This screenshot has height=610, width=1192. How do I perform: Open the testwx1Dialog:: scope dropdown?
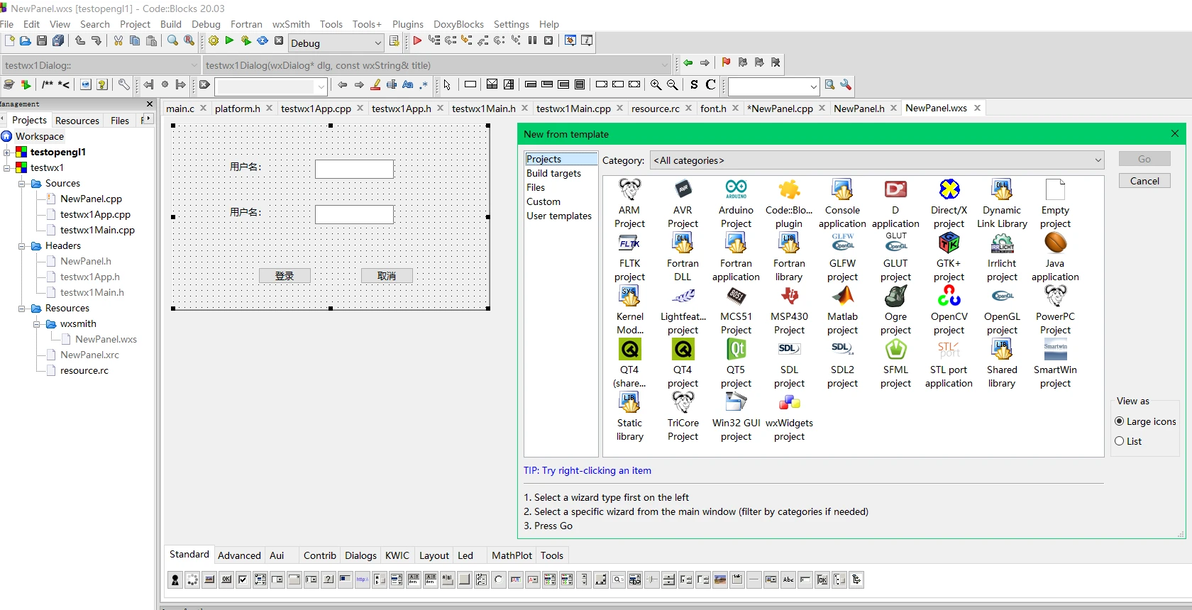tap(100, 65)
